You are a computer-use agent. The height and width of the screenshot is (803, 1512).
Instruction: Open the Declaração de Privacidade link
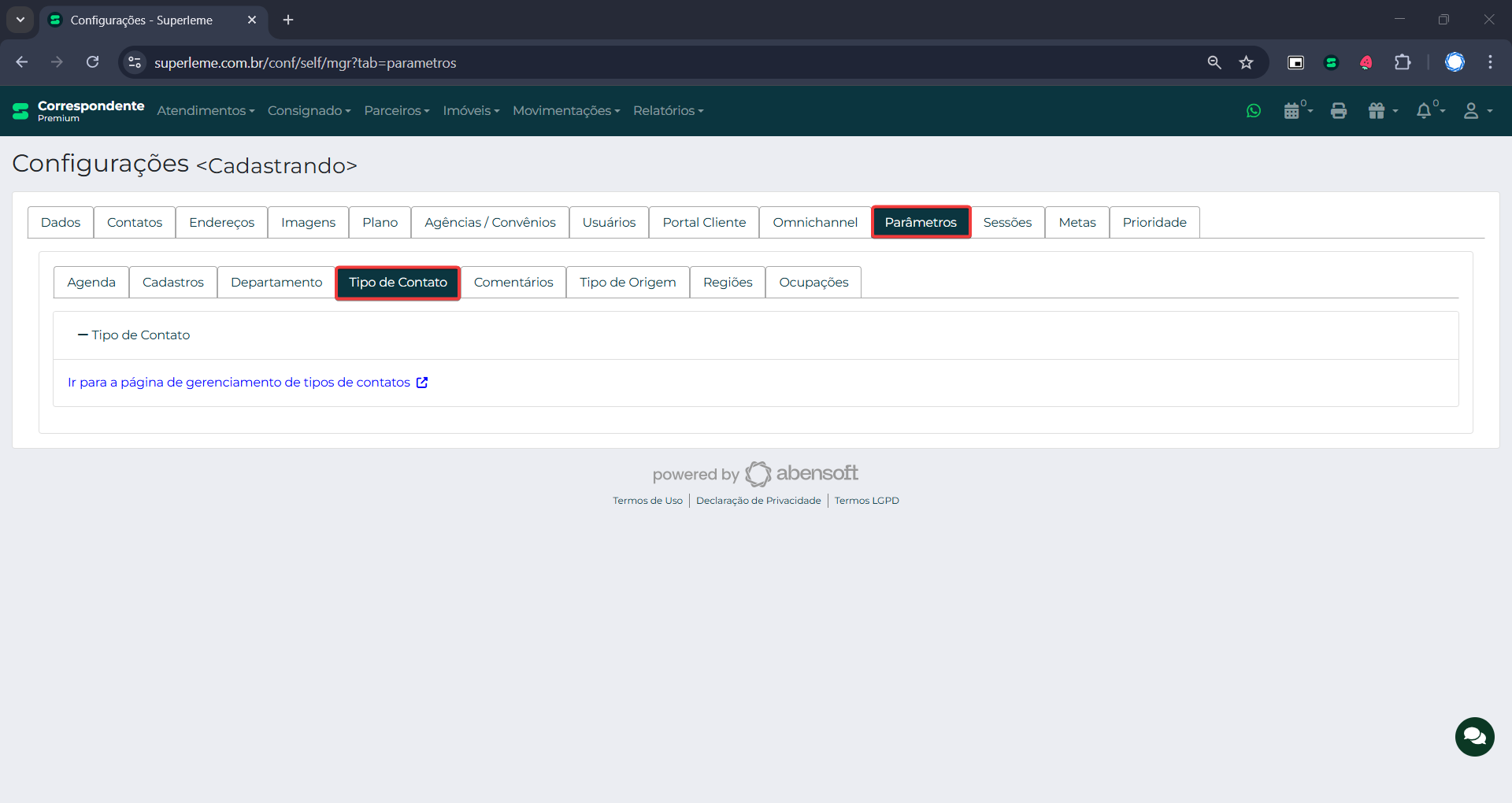758,501
